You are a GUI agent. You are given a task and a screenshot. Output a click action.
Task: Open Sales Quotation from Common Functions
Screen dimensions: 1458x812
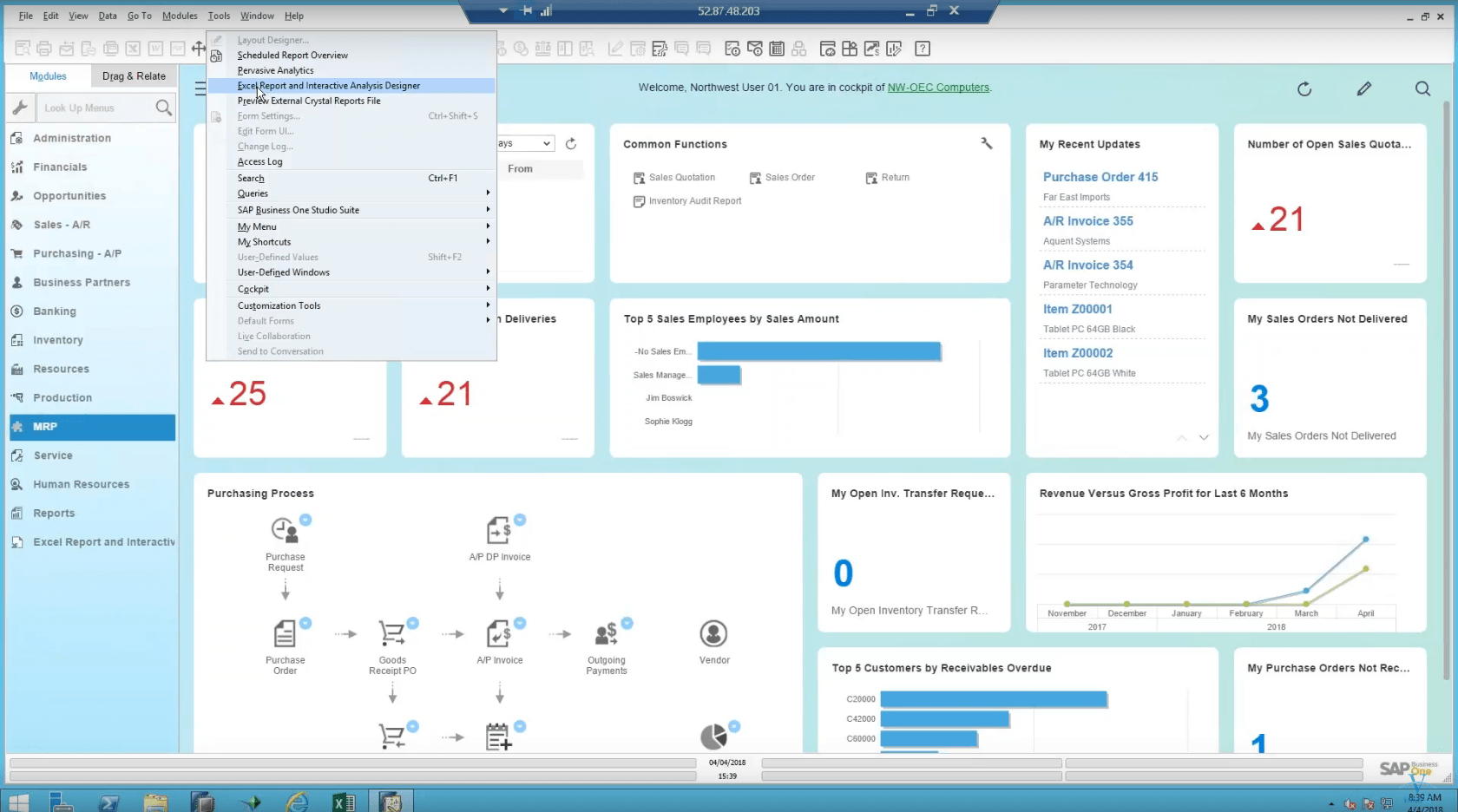tap(682, 177)
